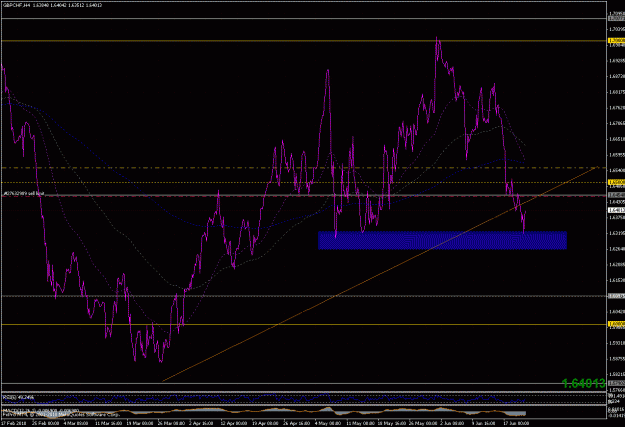Image resolution: width=625 pixels, height=427 pixels.
Task: Click the 17 Jun 00:00 time label
Action: tap(516, 423)
